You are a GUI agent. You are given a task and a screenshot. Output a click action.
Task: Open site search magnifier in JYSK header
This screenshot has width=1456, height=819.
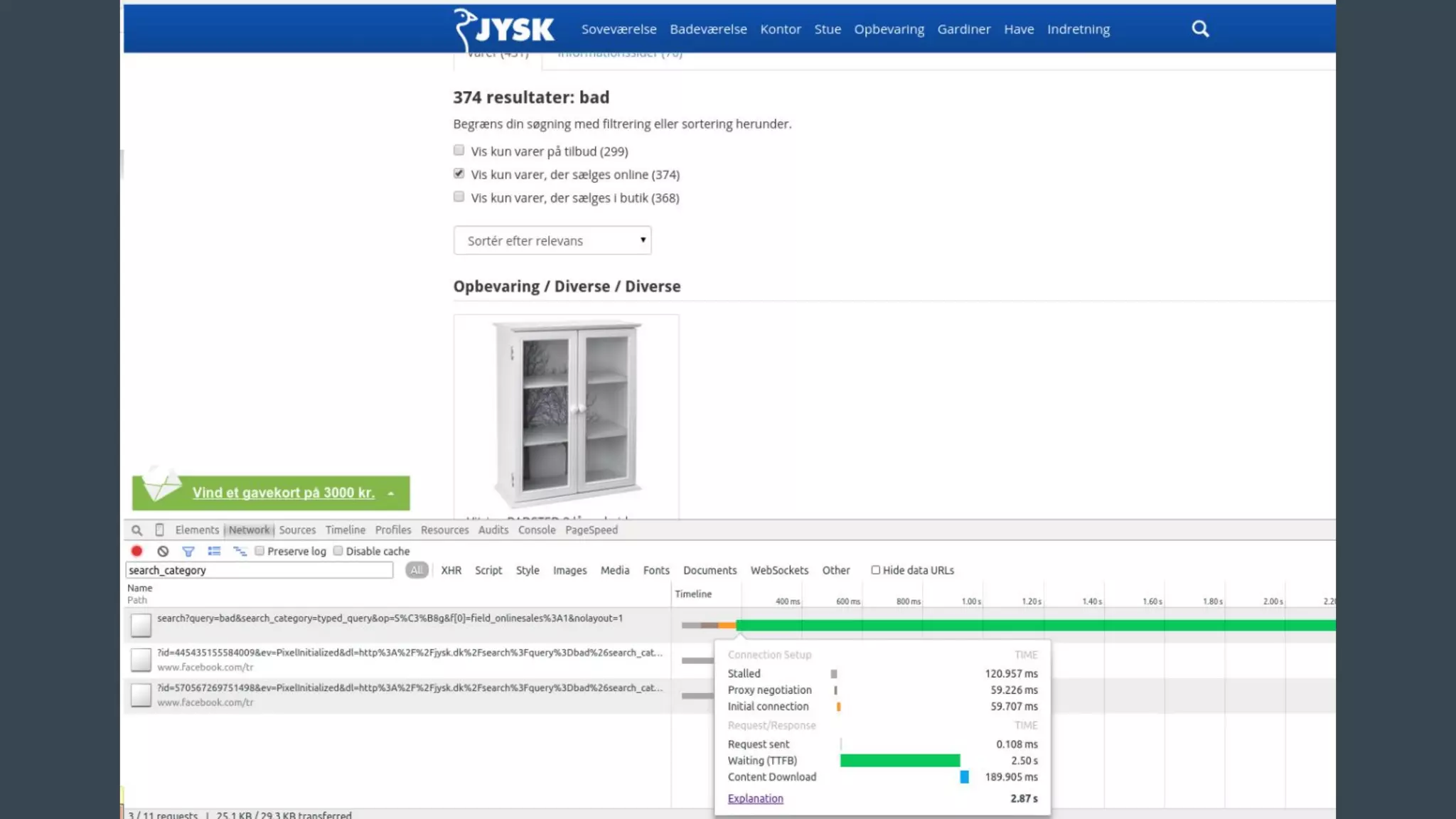pyautogui.click(x=1200, y=29)
